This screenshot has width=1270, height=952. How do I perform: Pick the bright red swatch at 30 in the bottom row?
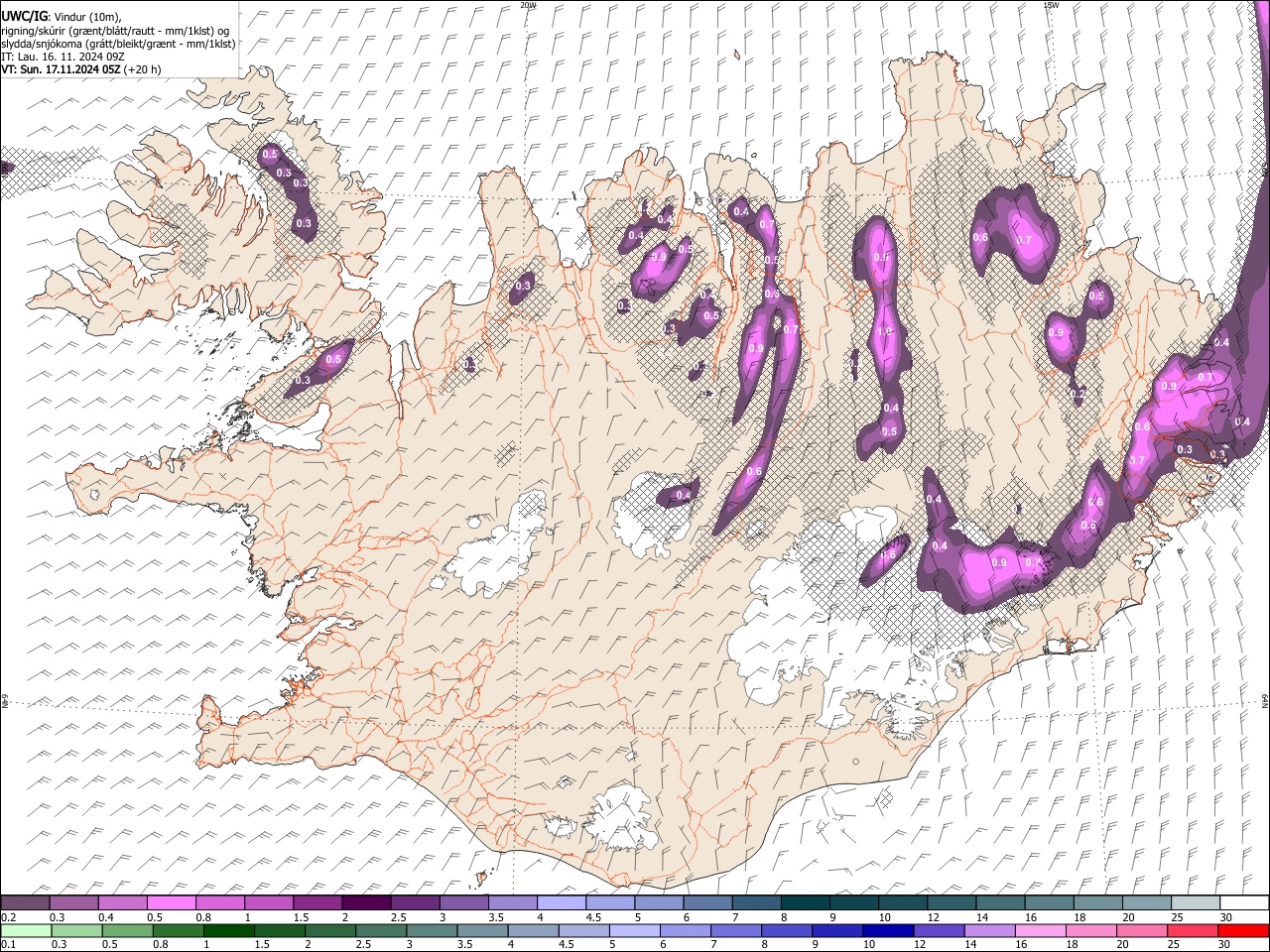tap(1243, 930)
